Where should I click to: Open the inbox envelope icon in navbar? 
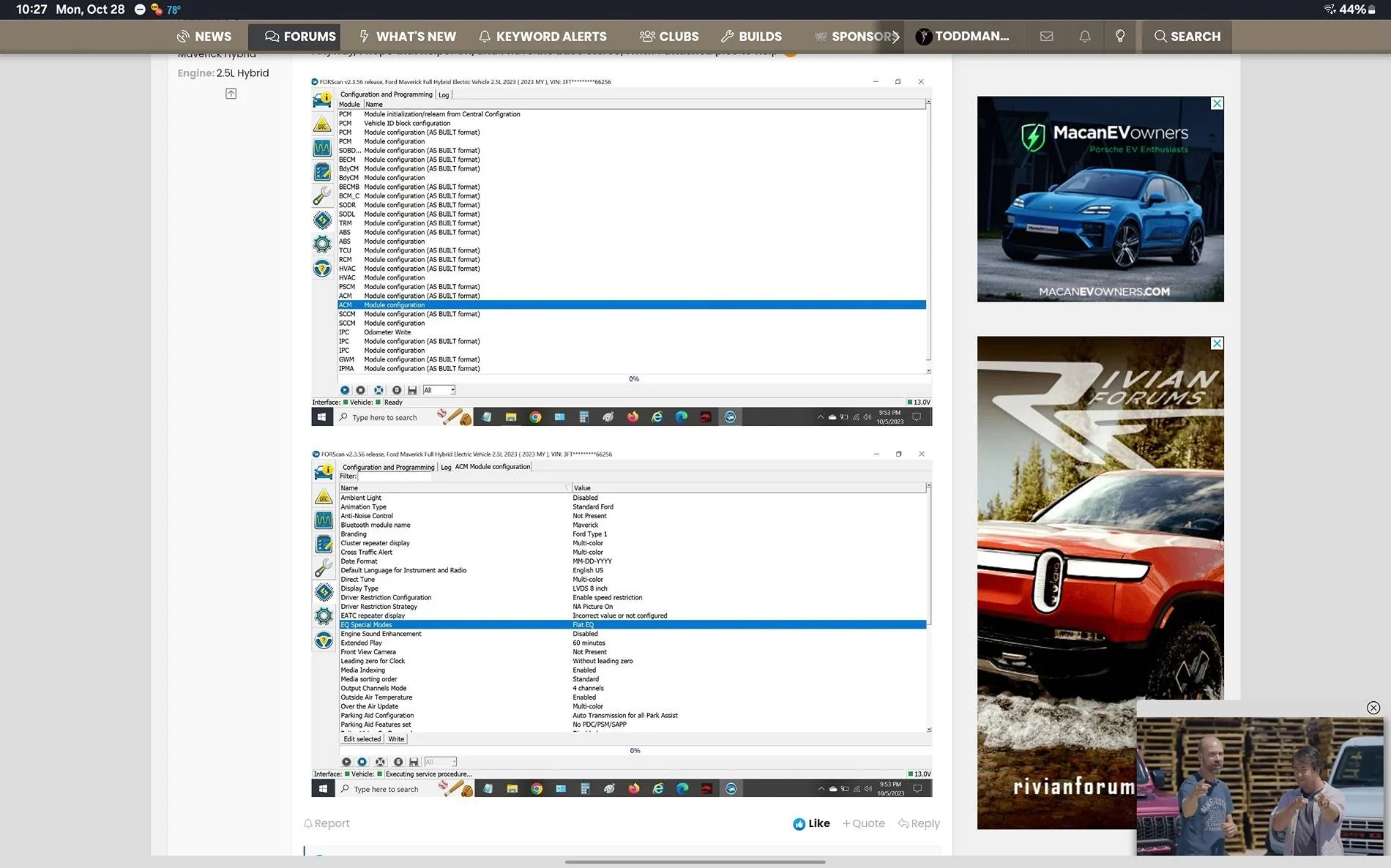tap(1046, 37)
